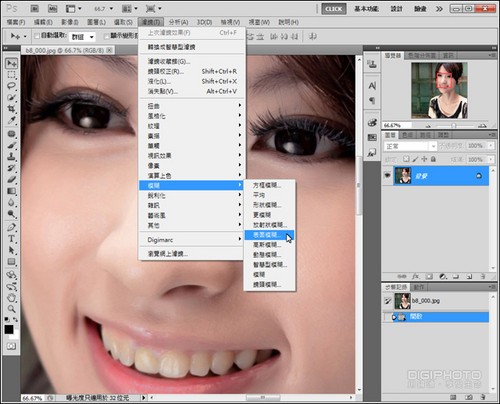This screenshot has height=404, width=500.
Task: Toggle lock transparent pixels in Layers
Action: [406, 159]
